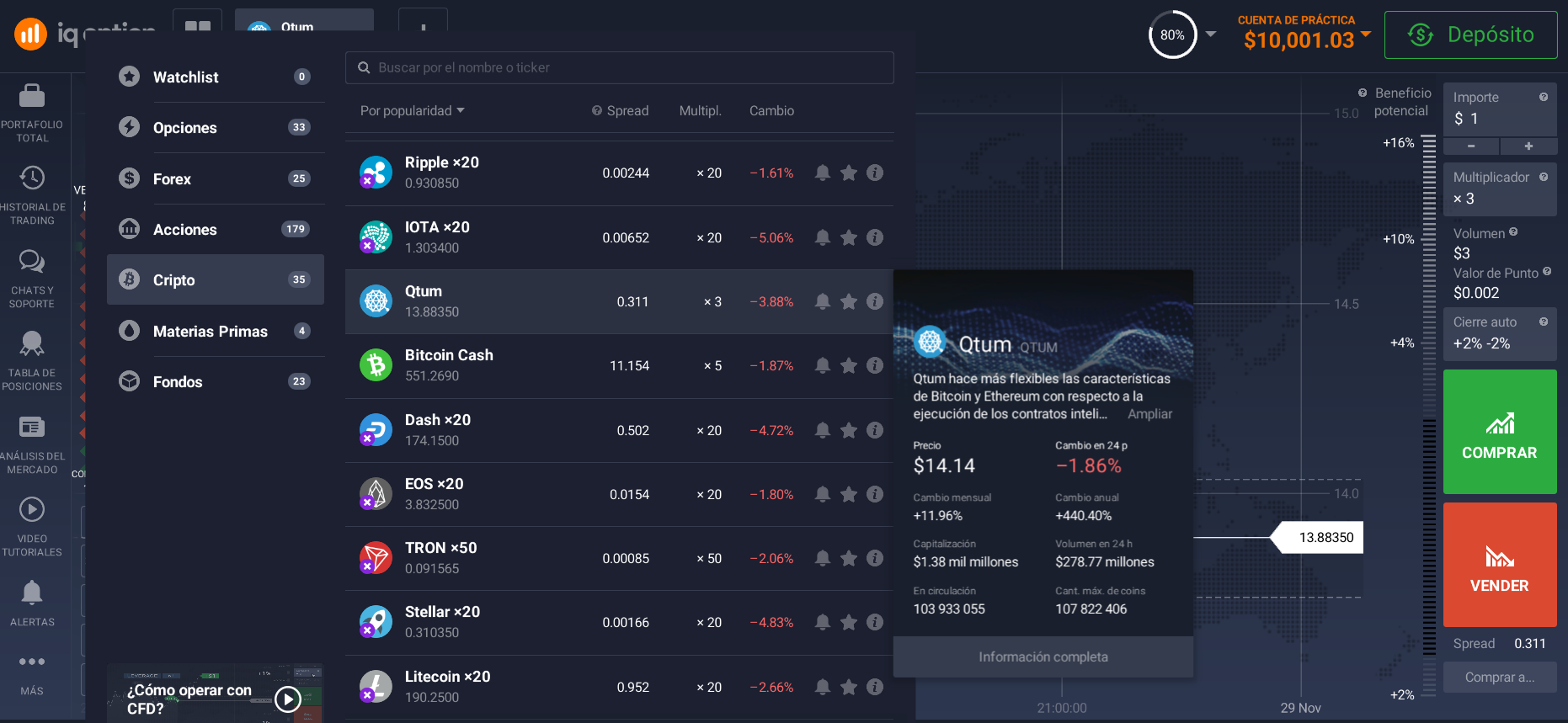Click the 80% progress circle
Image resolution: width=1568 pixels, height=723 pixels.
1172,35
